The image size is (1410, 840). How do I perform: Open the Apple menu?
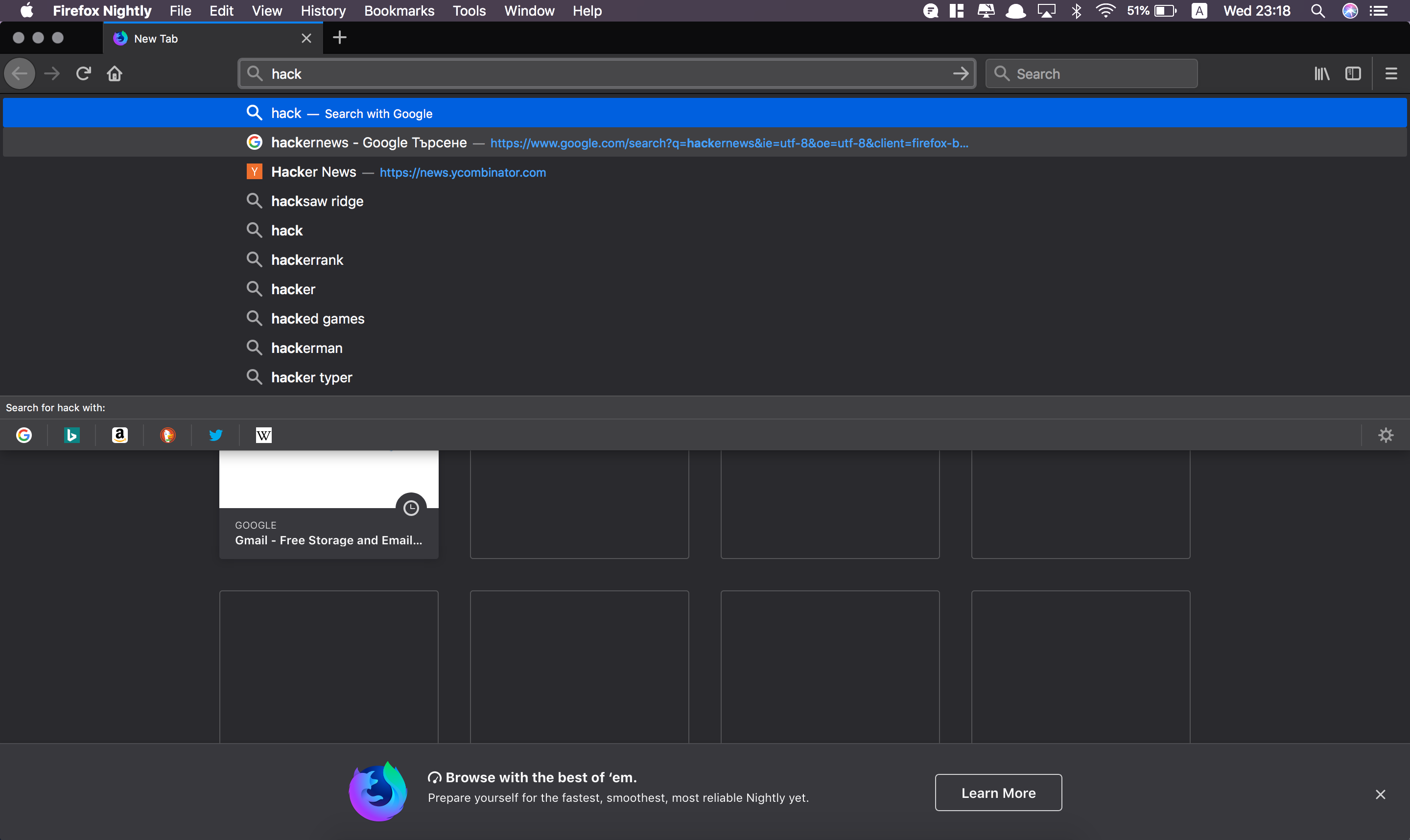pyautogui.click(x=26, y=11)
